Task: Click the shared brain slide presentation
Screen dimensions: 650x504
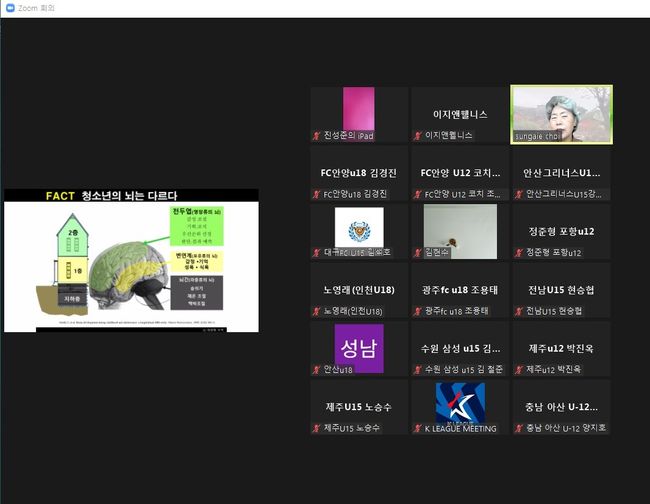Action: [131, 260]
